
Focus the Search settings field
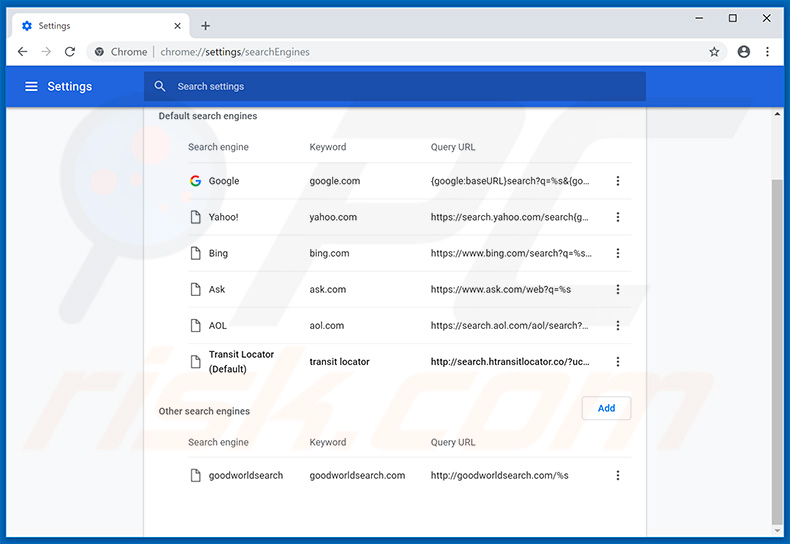point(394,86)
